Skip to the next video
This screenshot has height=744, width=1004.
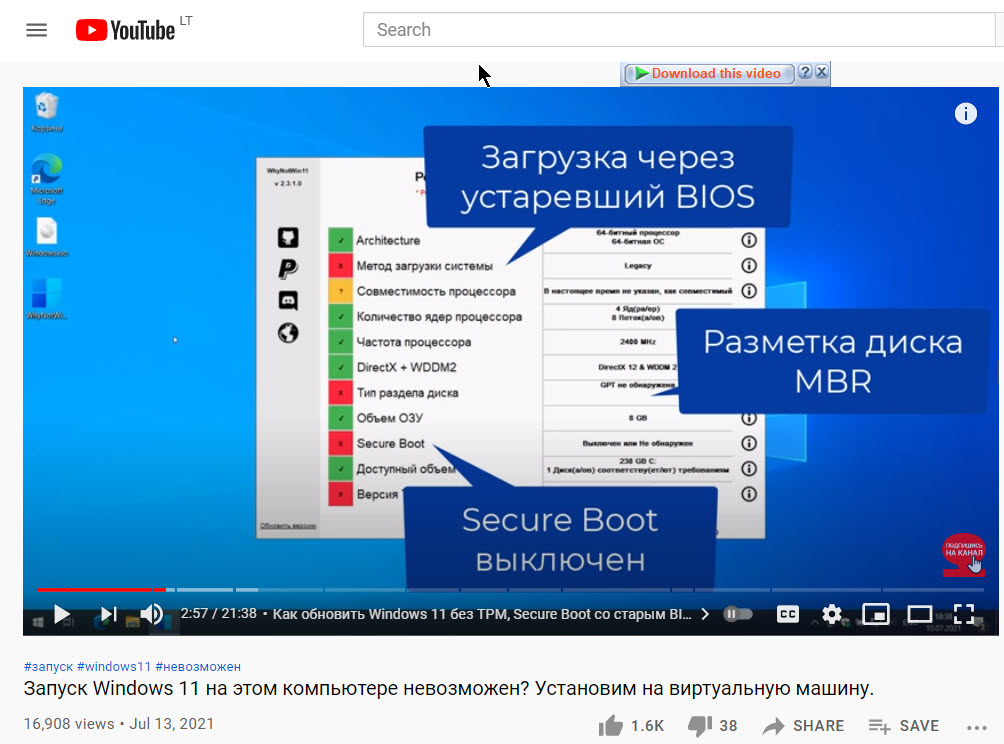tap(108, 614)
